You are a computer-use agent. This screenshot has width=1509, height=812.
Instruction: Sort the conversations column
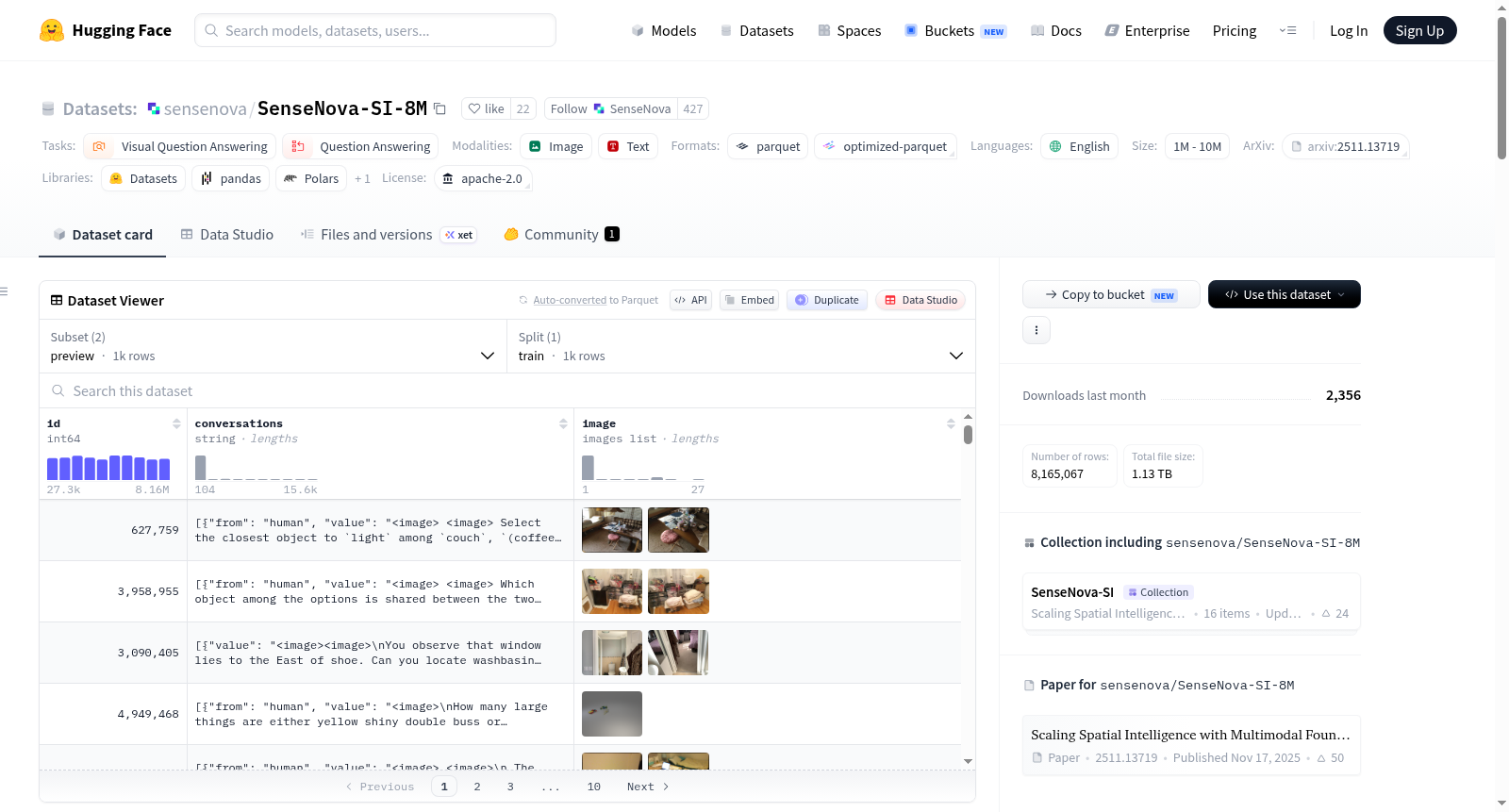coord(563,423)
